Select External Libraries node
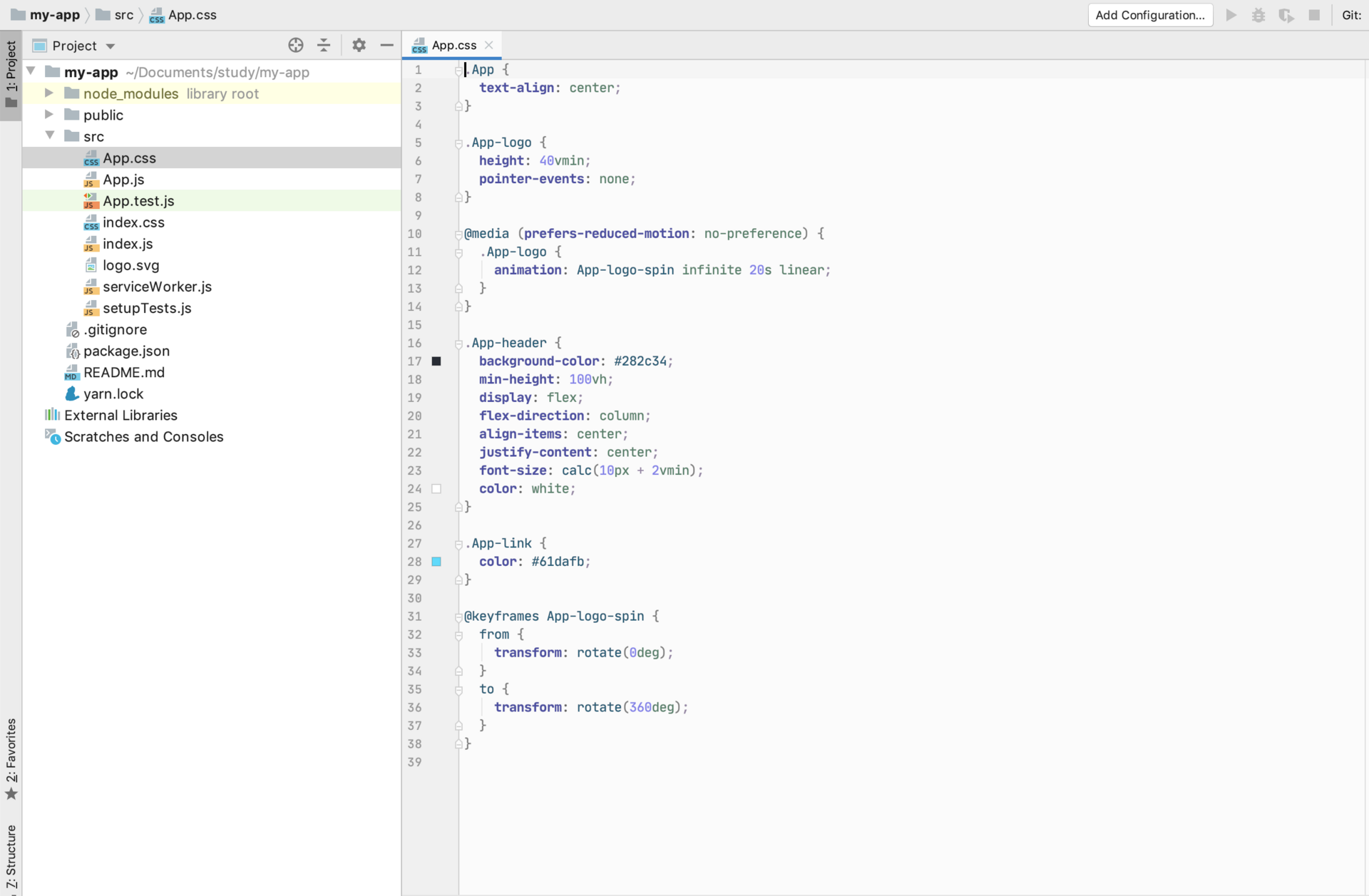 tap(211, 415)
